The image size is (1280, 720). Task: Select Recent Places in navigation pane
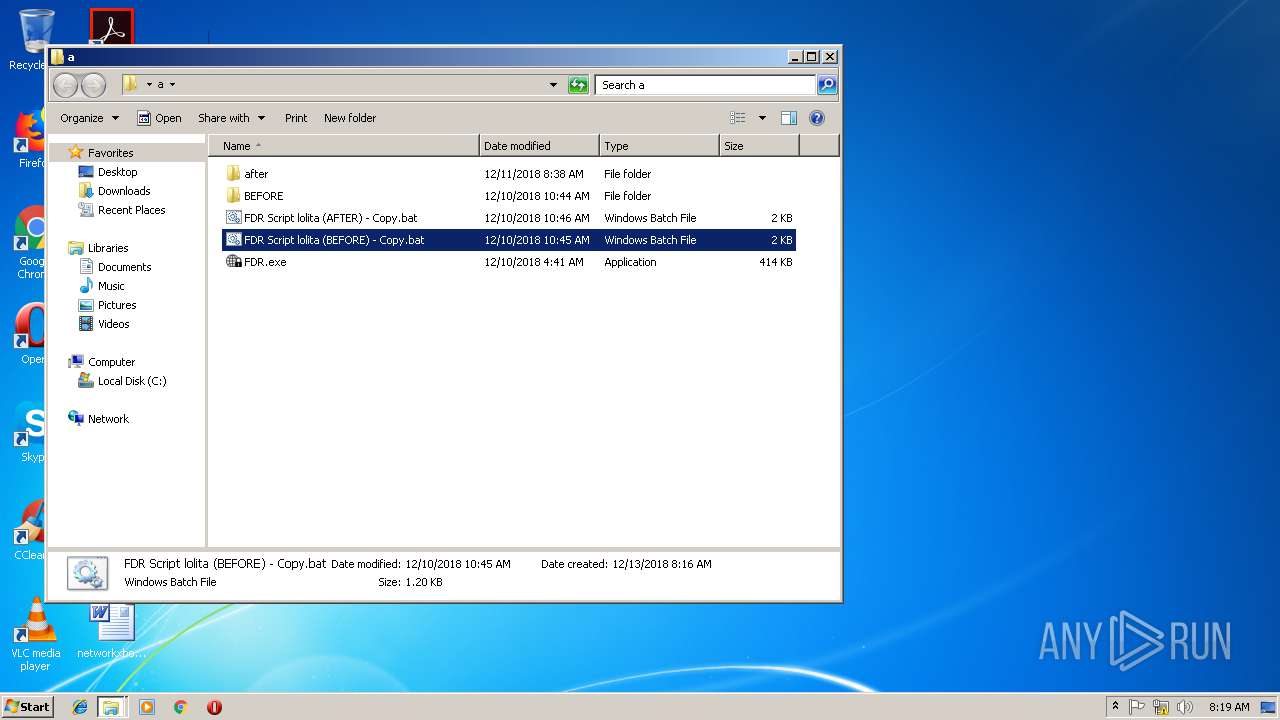point(131,210)
